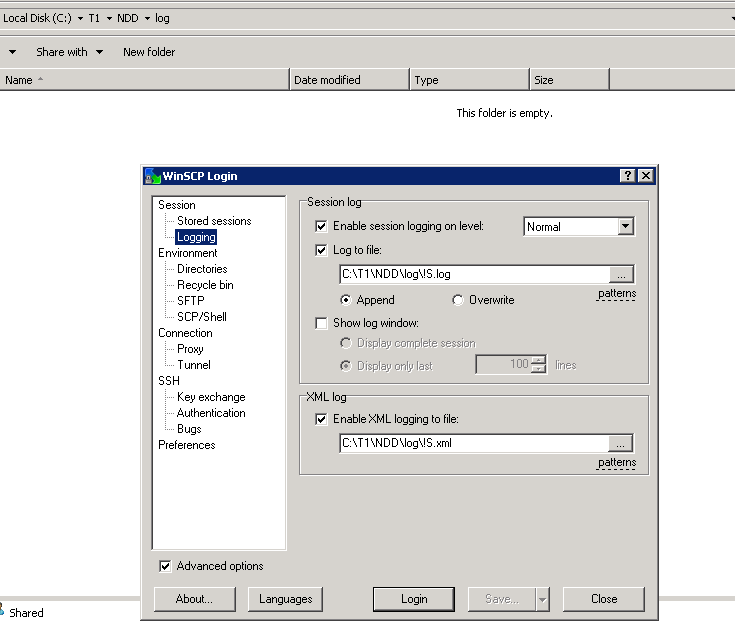Click the session log patterns link
Image resolution: width=735 pixels, height=633 pixels.
[617, 294]
